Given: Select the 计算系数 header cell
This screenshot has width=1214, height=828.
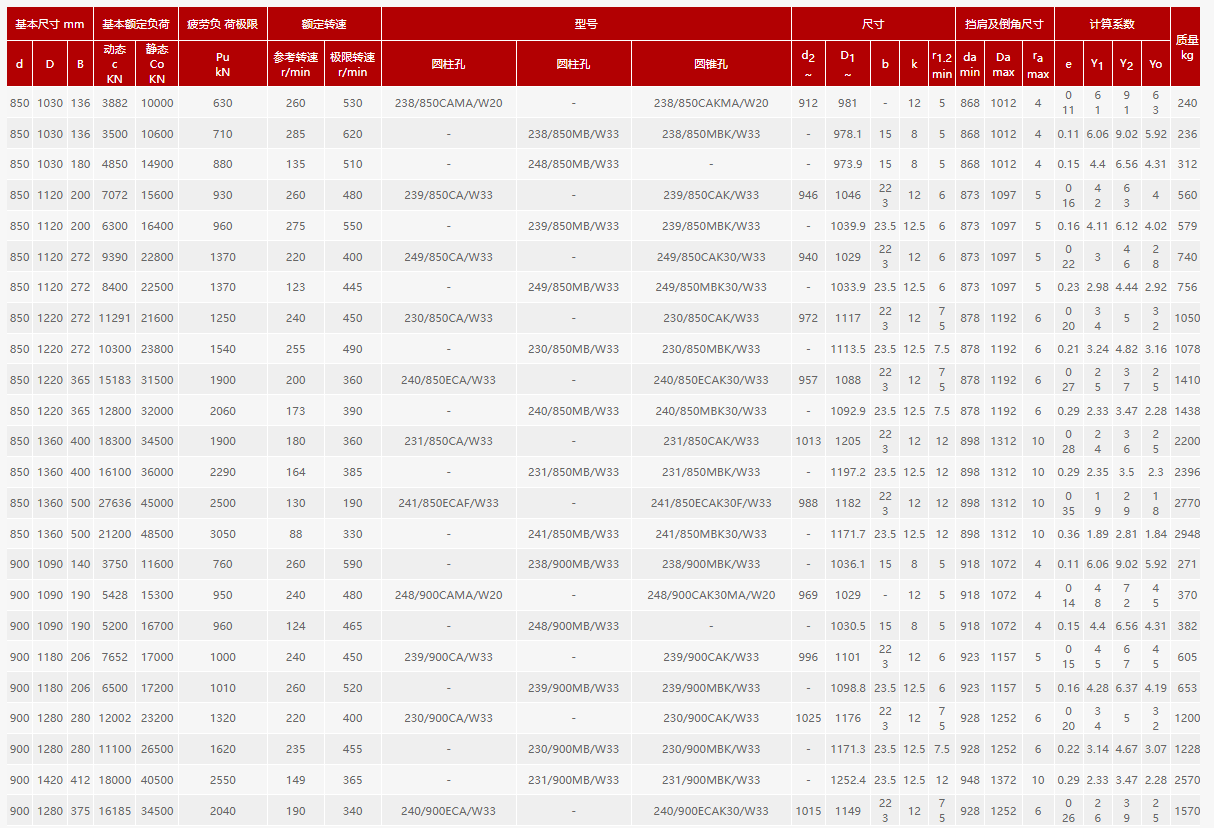Looking at the screenshot, I should point(1112,23).
